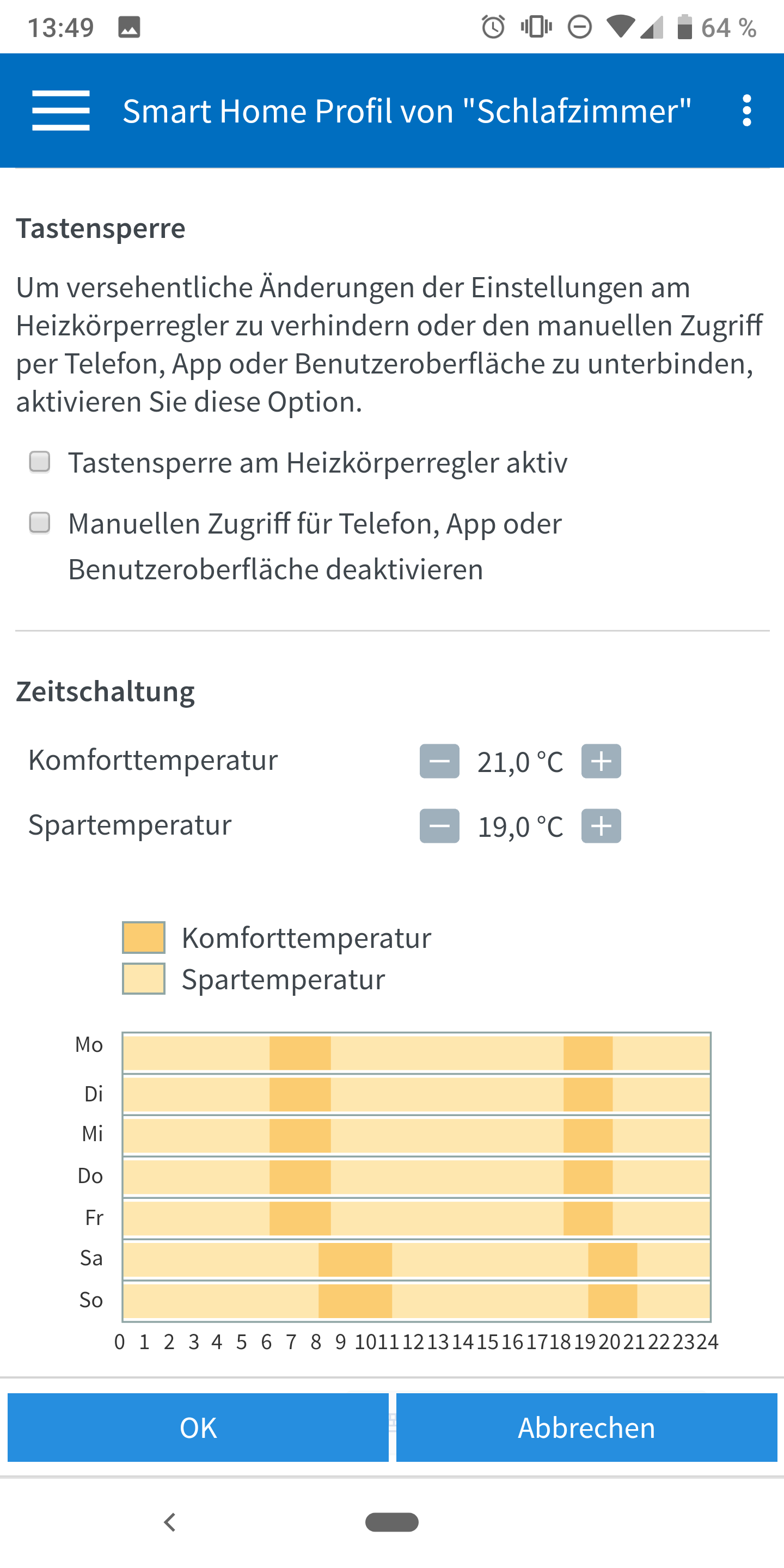Raise Spartemperatur with the plus button
The width and height of the screenshot is (784, 1568).
(x=601, y=826)
